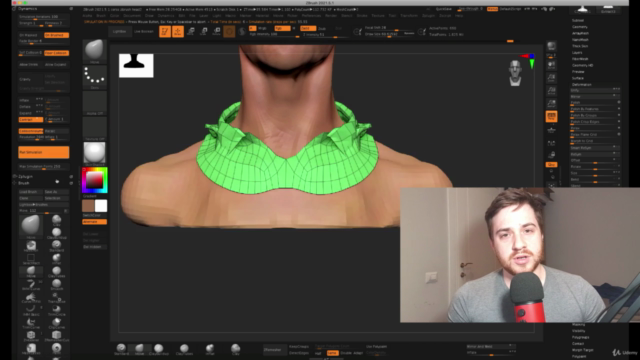640x360 pixels.
Task: Select CurveTriFill brush icon
Action: (x=31, y=298)
